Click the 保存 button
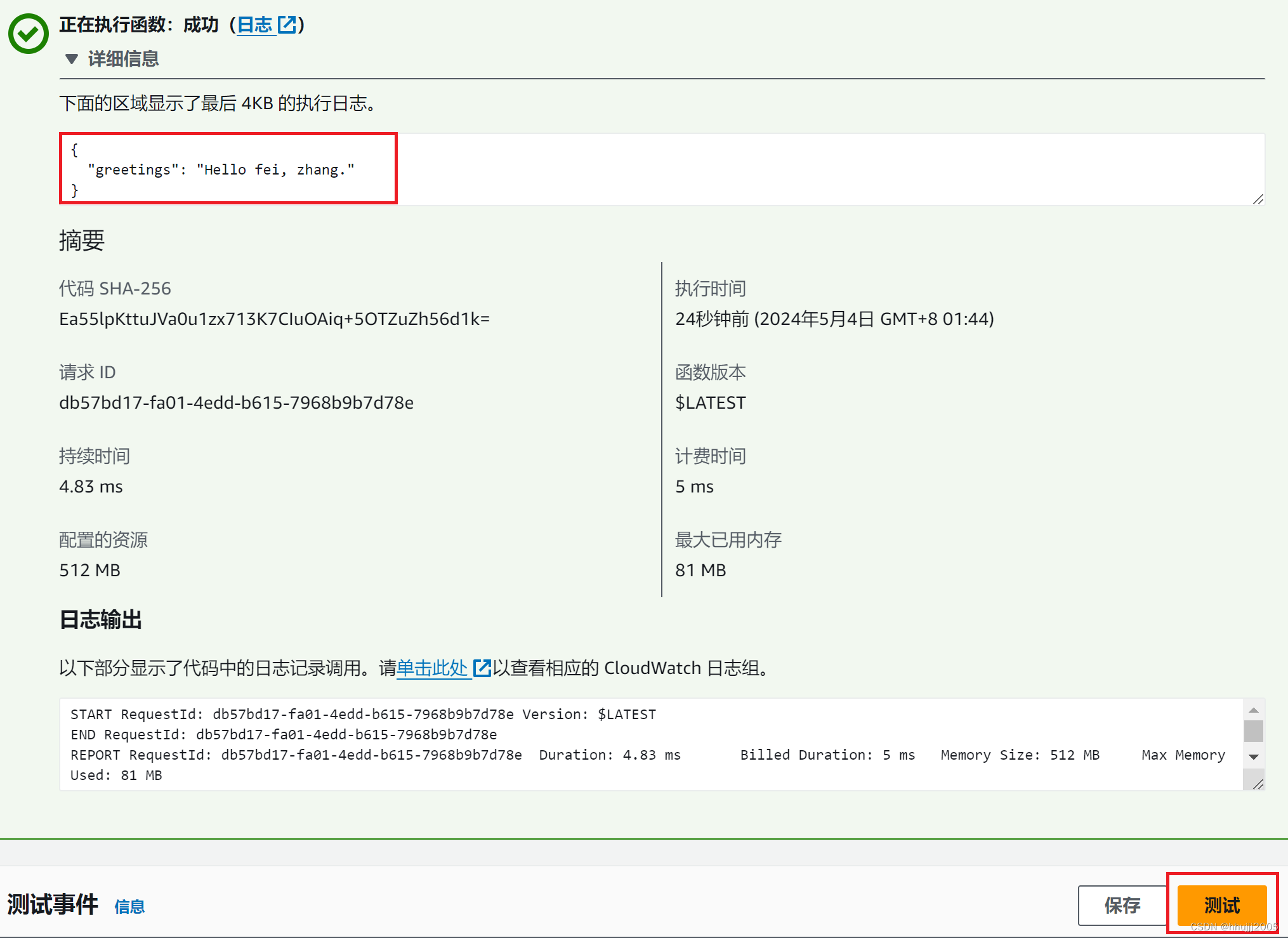 pyautogui.click(x=1122, y=905)
